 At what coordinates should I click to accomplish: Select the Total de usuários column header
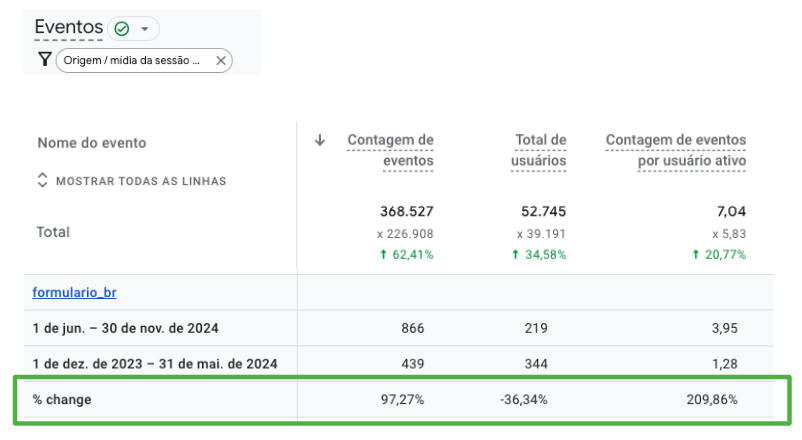(x=540, y=150)
